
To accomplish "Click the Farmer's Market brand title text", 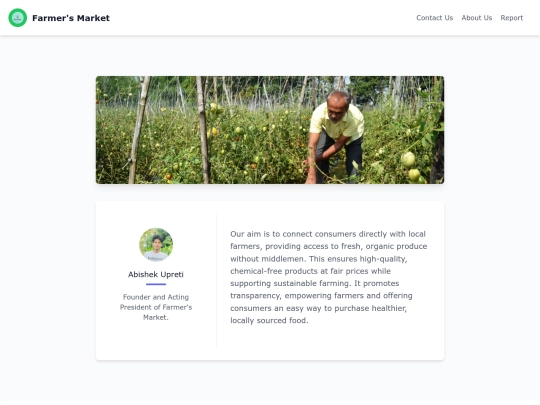I will coord(71,18).
